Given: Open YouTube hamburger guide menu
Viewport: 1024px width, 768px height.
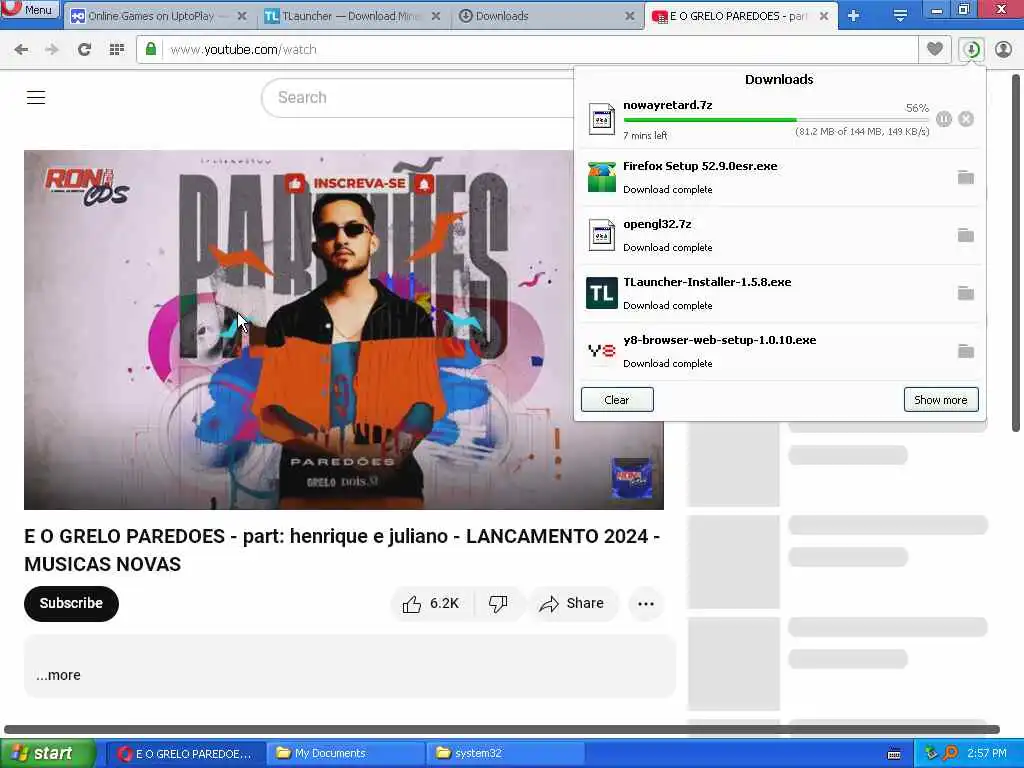Looking at the screenshot, I should (36, 97).
